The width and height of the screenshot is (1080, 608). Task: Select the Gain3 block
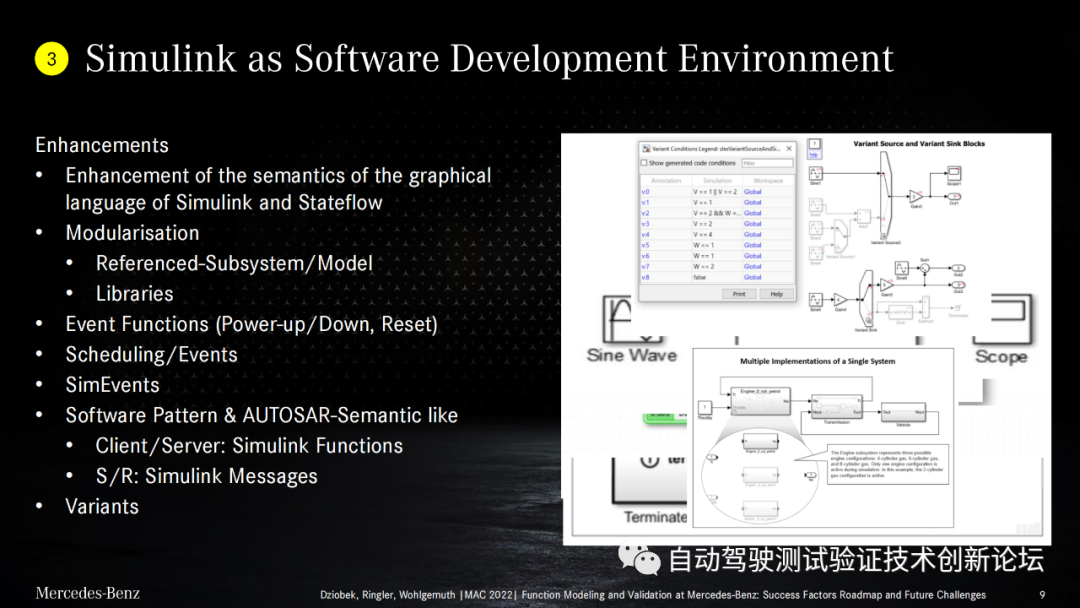click(x=916, y=197)
